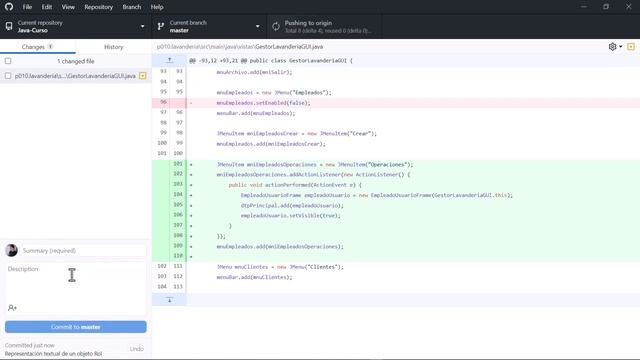Minimize the GitHub Desktop window
This screenshot has height=360, width=640.
coord(584,7)
